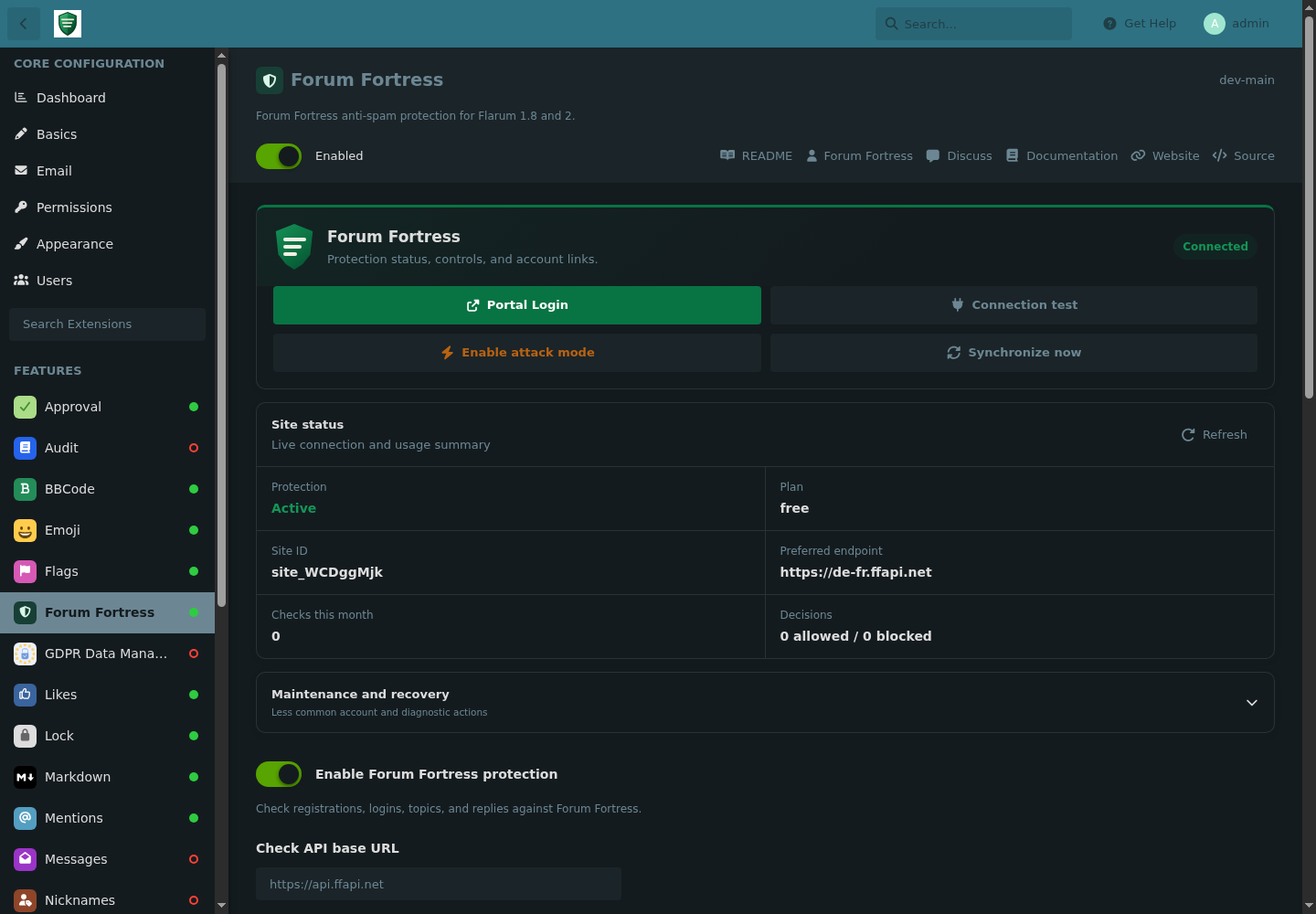Toggle the GDPR Data Management status indicator
This screenshot has height=914, width=1316.
[194, 654]
